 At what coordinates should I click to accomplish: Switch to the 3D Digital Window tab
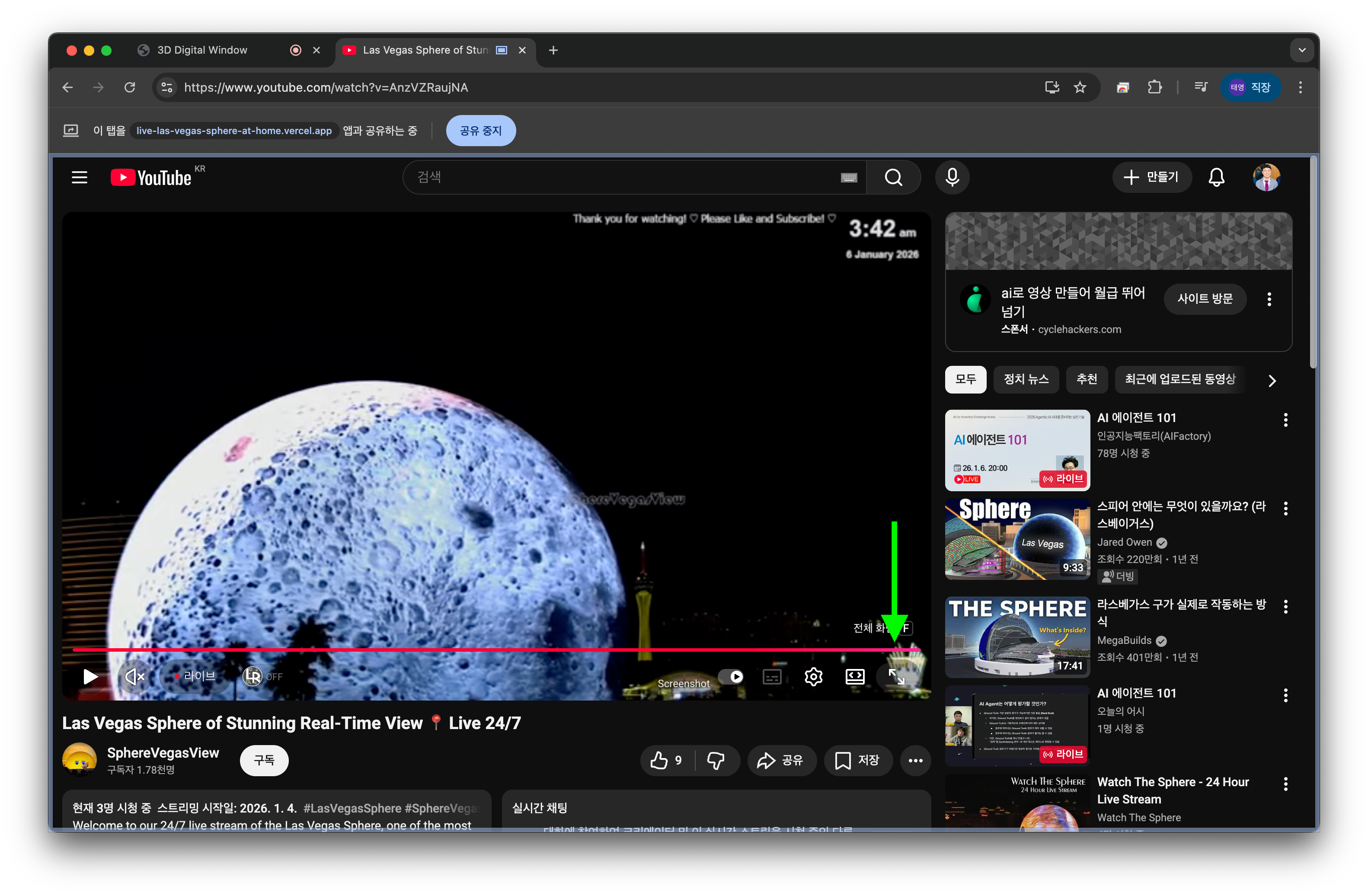click(202, 50)
